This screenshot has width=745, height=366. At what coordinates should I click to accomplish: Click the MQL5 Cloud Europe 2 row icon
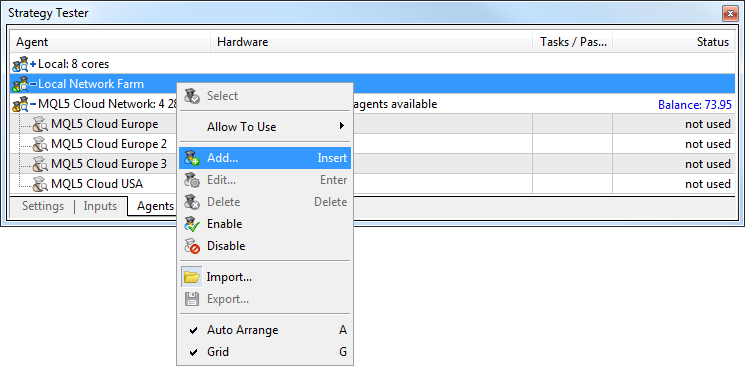(40, 144)
